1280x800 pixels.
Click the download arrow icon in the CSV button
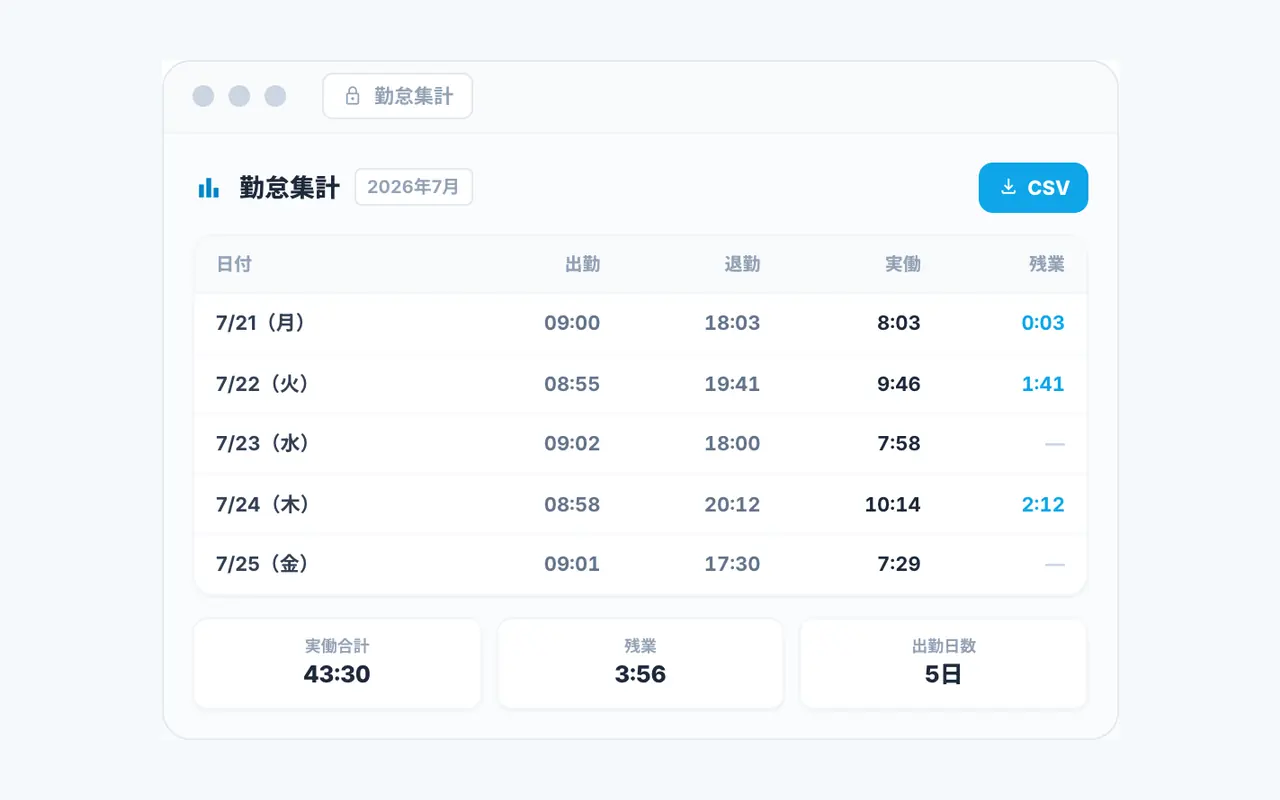coord(1009,187)
